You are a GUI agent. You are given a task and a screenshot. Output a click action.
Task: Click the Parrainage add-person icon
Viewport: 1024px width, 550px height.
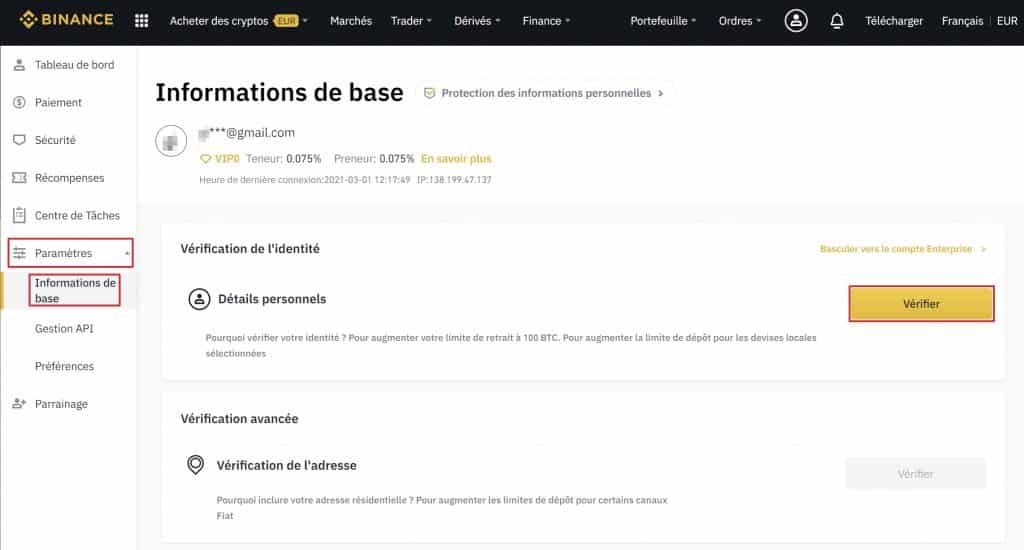(x=19, y=404)
